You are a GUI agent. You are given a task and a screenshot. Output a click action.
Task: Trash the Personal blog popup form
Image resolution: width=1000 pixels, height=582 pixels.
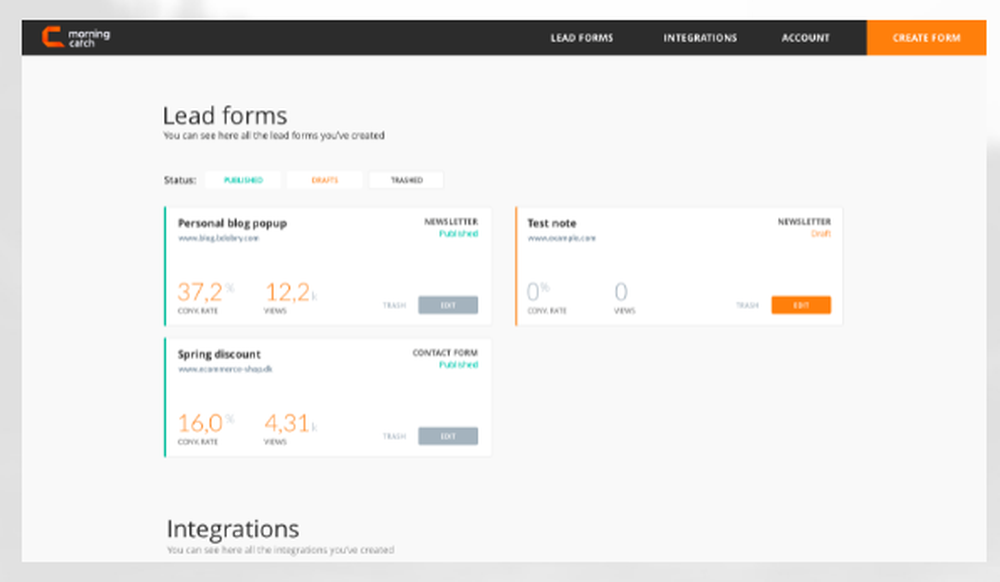coord(394,305)
